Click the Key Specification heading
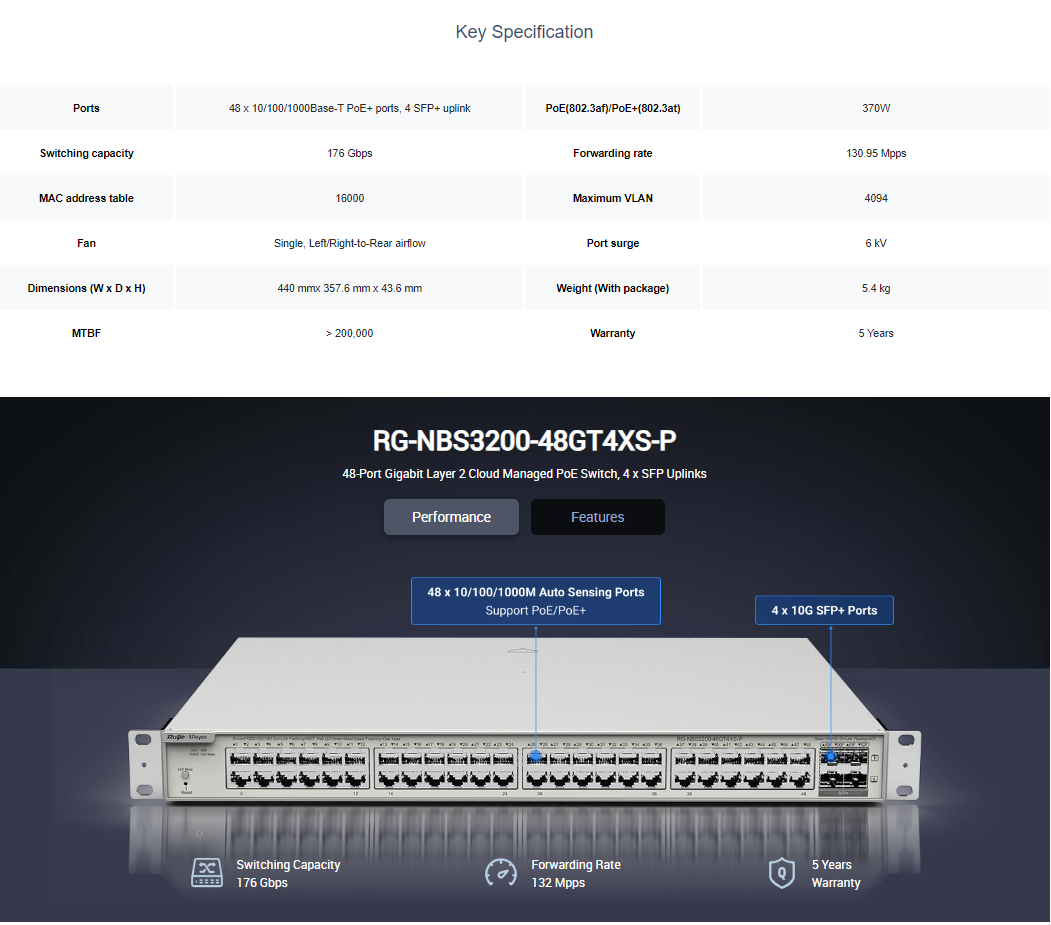The width and height of the screenshot is (1051, 925). click(524, 32)
